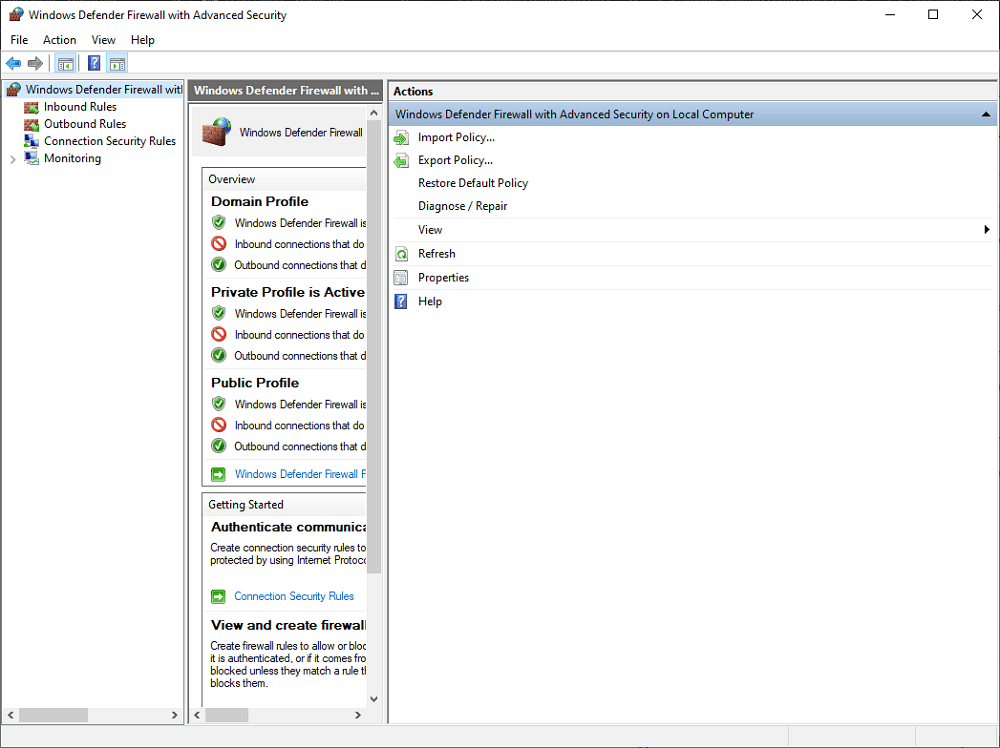Click the Monitoring icon in the tree
The height and width of the screenshot is (748, 1000).
coord(31,158)
